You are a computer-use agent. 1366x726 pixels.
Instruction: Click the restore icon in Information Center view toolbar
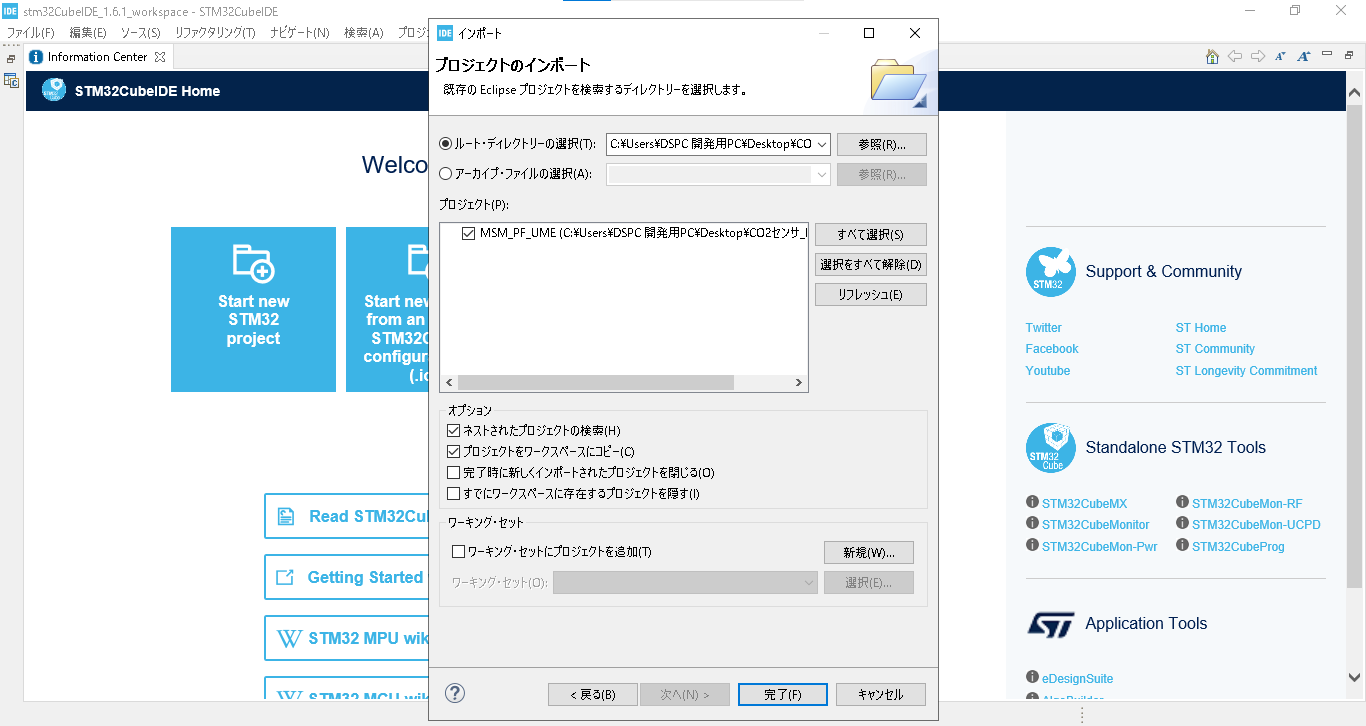1348,55
